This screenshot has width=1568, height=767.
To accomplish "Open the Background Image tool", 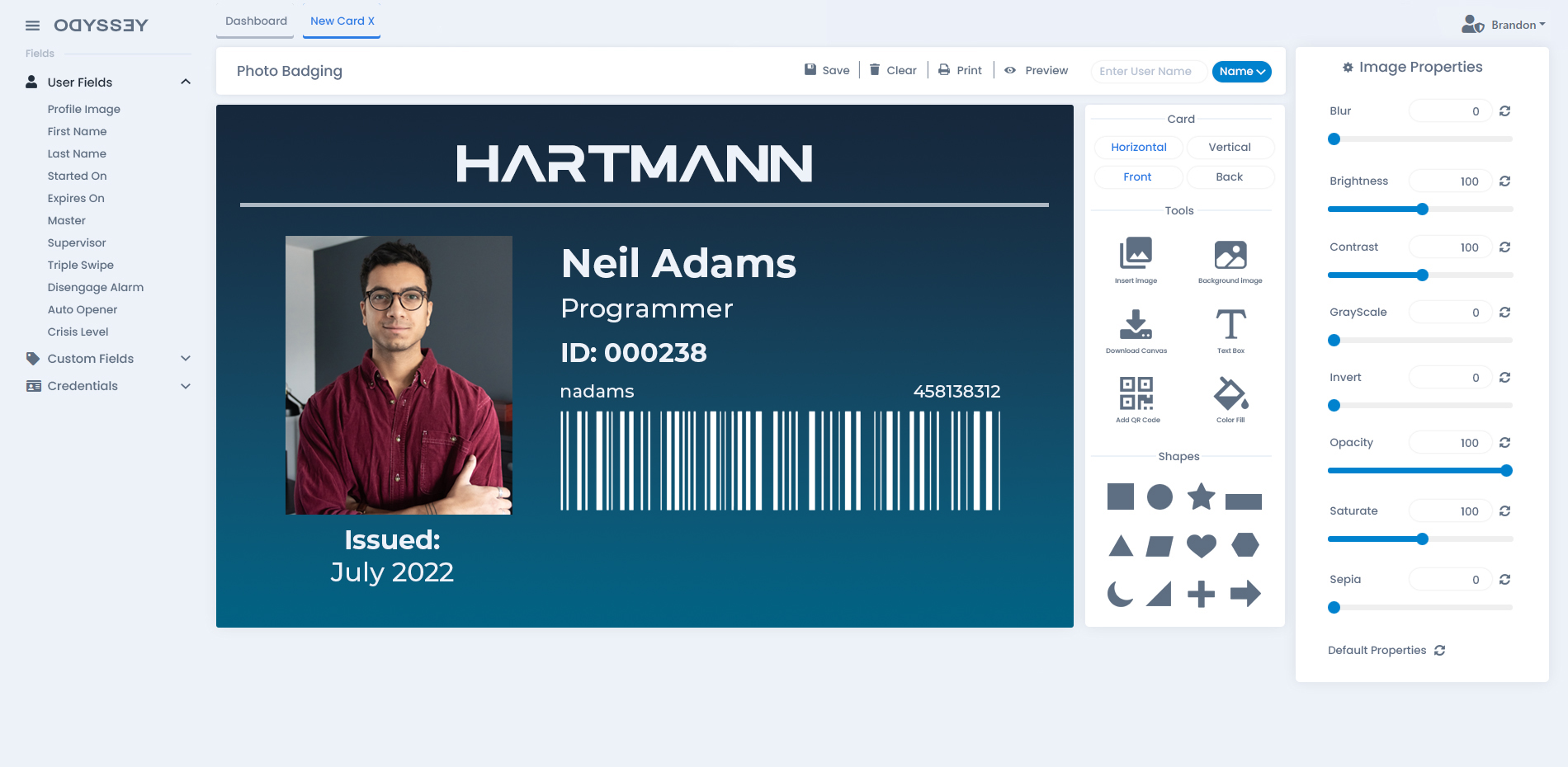I will tap(1230, 256).
